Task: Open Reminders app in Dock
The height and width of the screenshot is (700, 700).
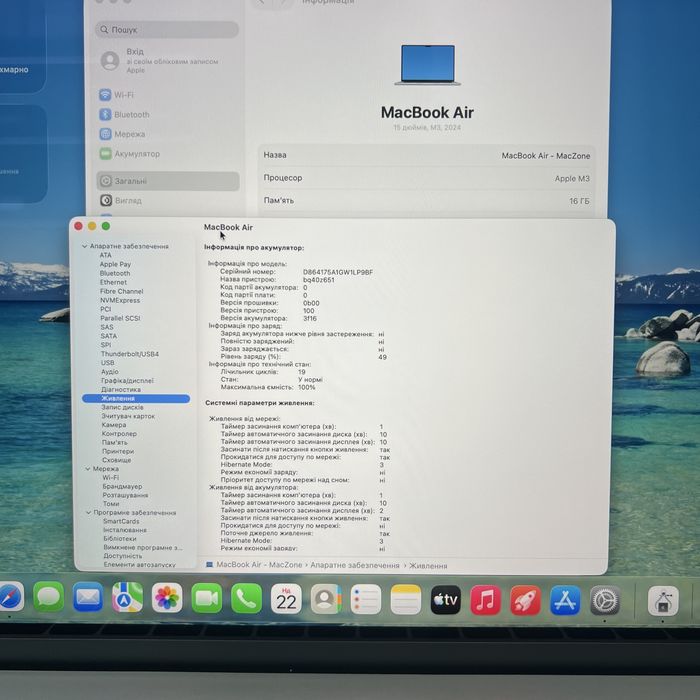Action: click(x=366, y=600)
